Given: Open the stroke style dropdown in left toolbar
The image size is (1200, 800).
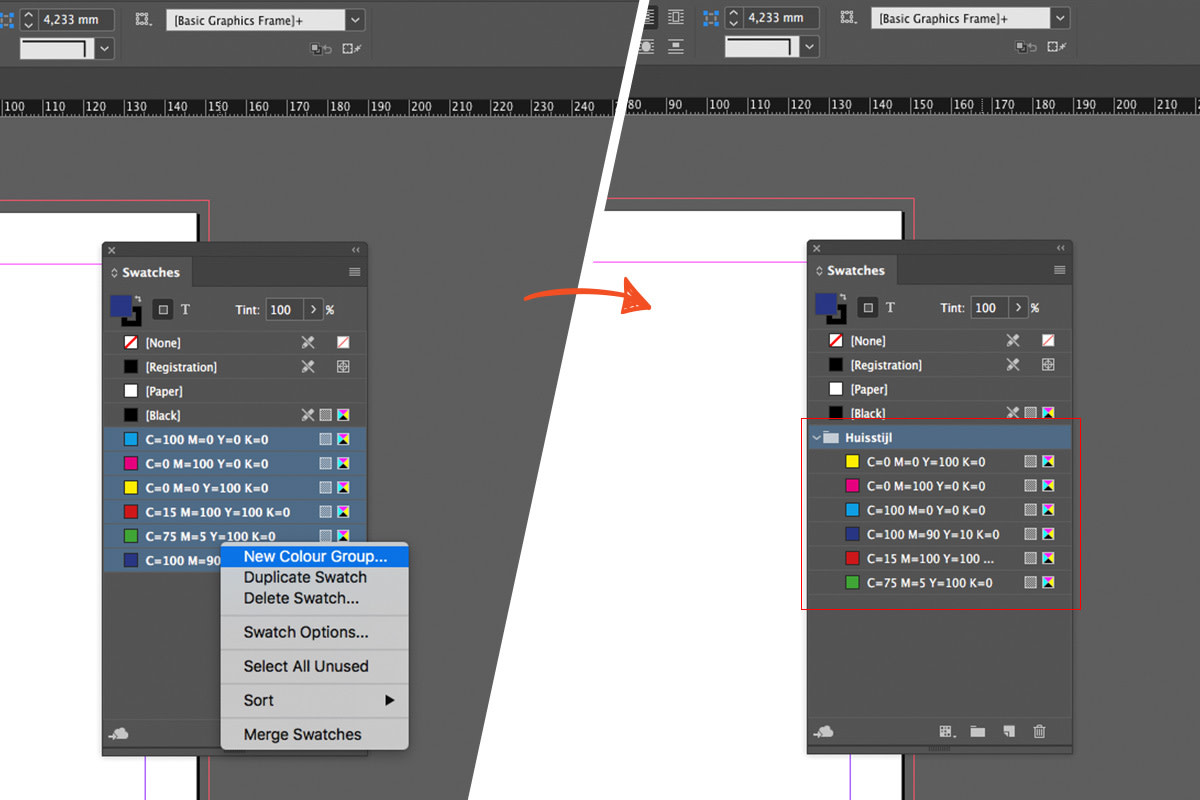Looking at the screenshot, I should coord(105,48).
